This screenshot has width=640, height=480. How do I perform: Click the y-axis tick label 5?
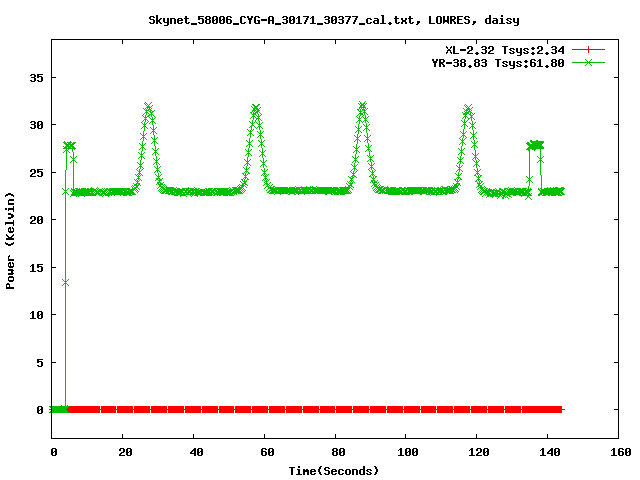(x=40, y=362)
